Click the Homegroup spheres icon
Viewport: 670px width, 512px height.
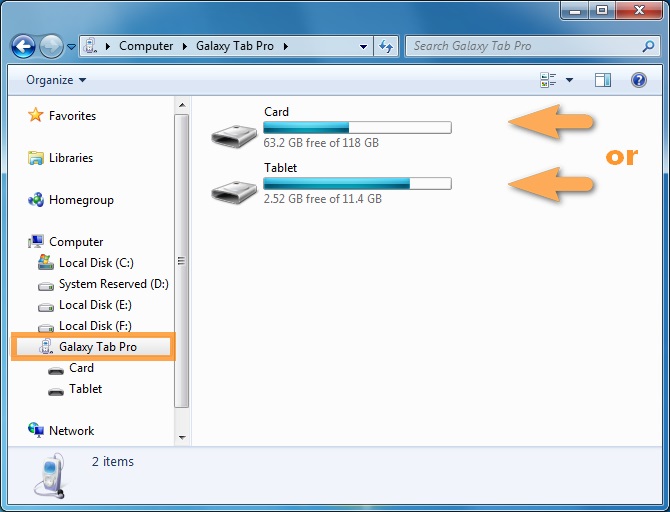(36, 200)
